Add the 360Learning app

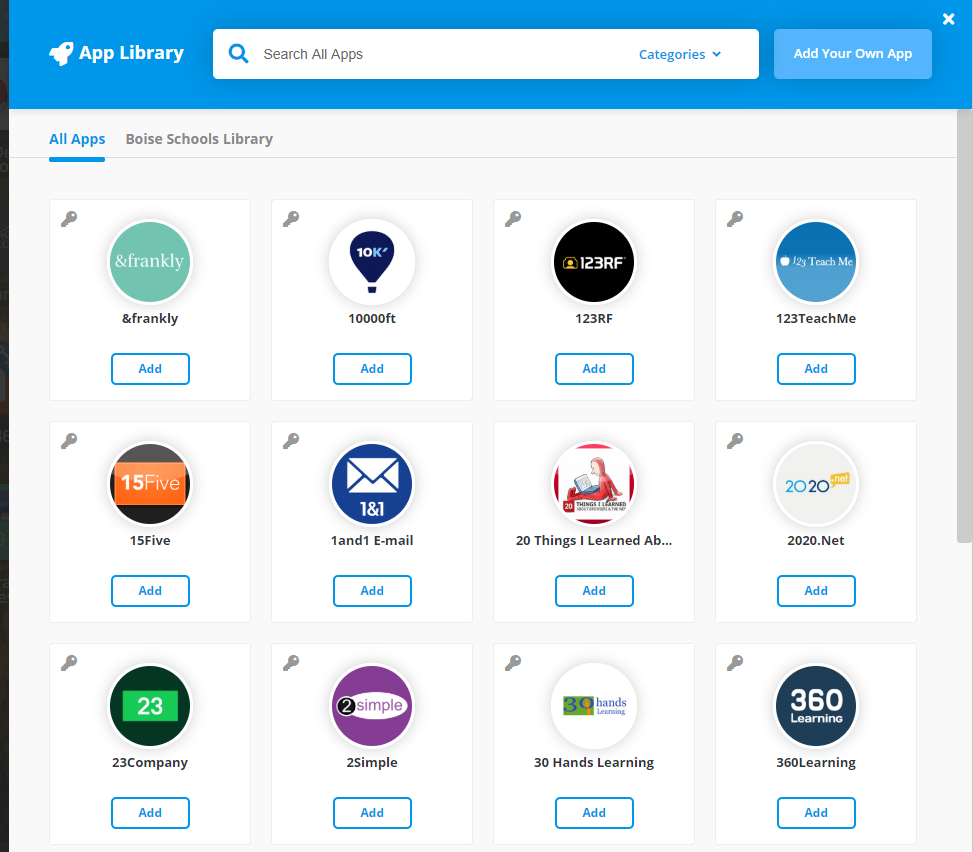pos(817,813)
